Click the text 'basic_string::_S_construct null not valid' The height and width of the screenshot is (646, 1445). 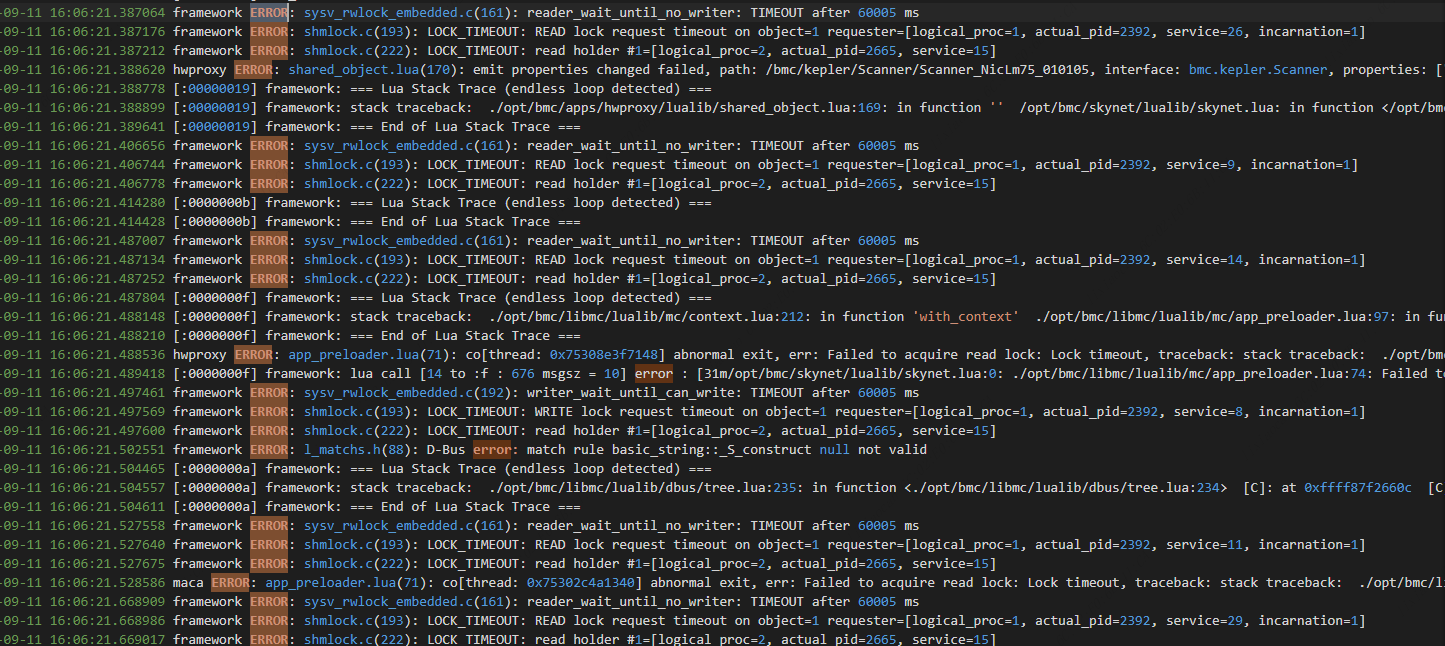tap(769, 450)
